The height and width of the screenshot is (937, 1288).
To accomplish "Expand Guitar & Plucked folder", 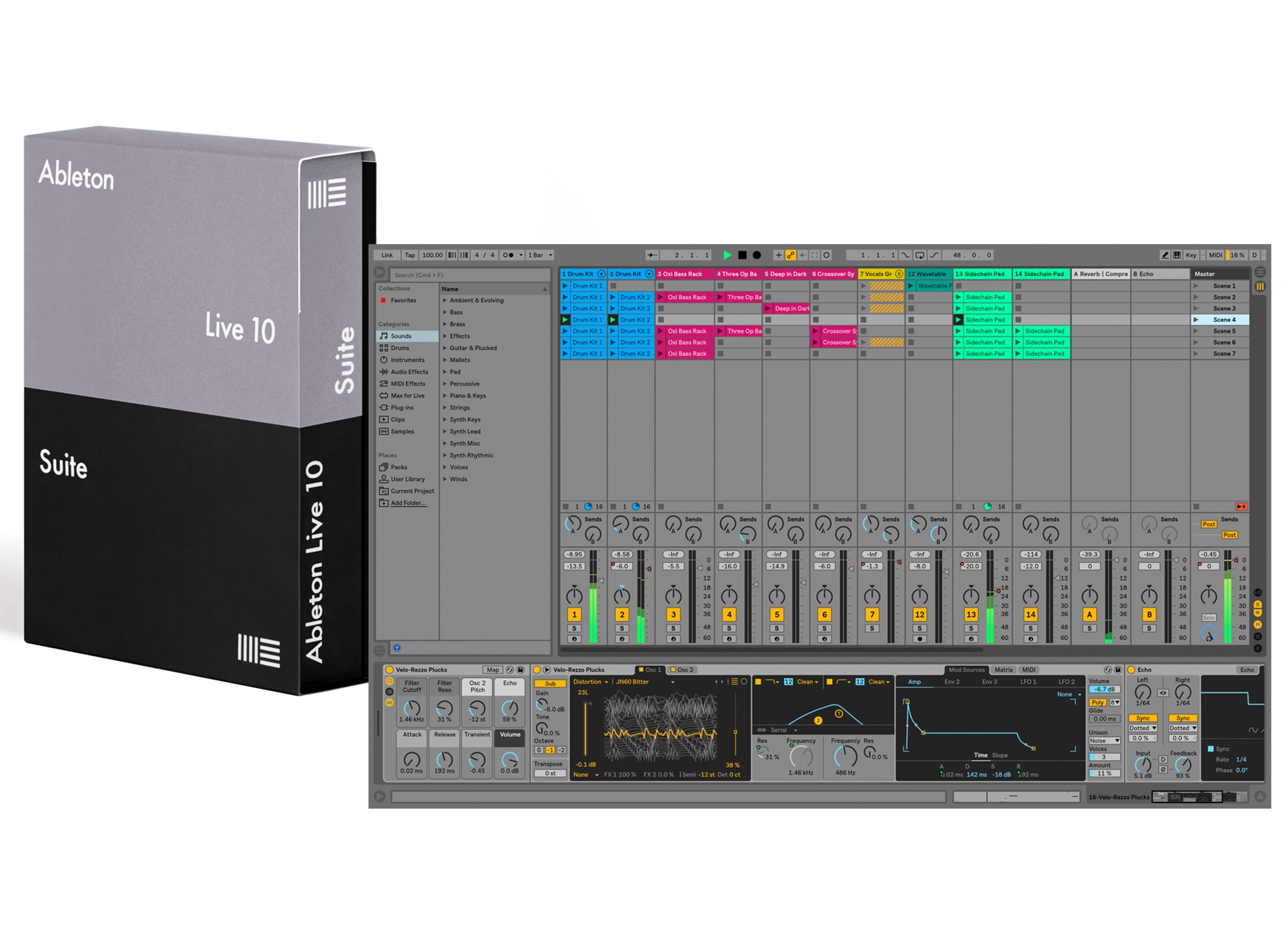I will point(445,348).
